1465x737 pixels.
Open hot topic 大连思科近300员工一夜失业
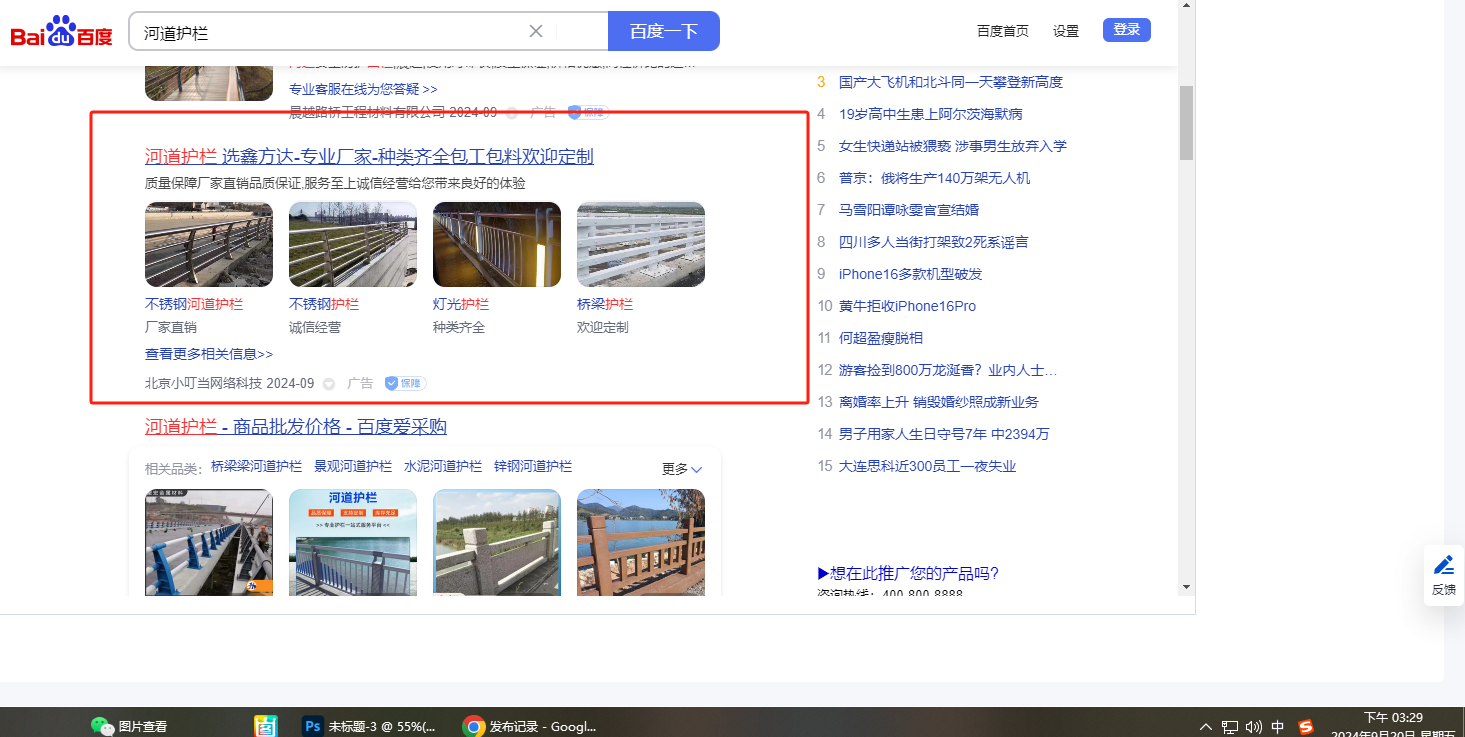coord(927,466)
